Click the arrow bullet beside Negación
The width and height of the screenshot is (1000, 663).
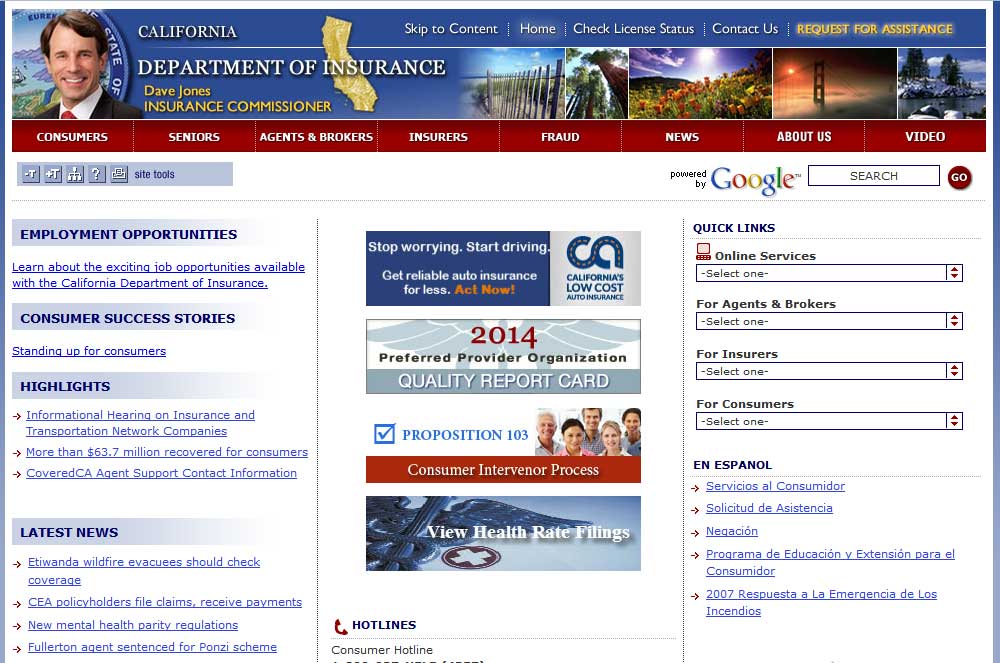696,533
